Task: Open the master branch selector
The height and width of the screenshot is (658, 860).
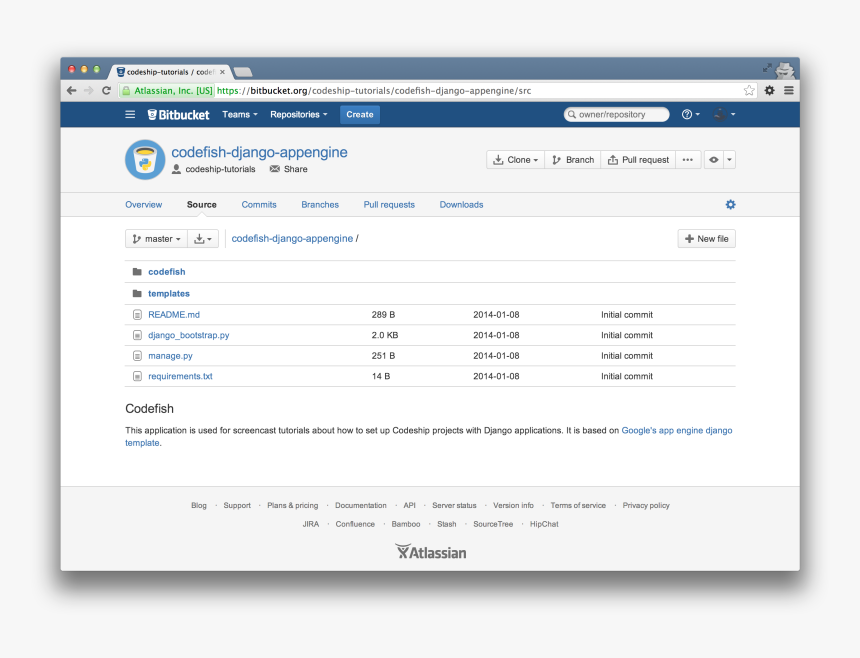Action: tap(156, 239)
